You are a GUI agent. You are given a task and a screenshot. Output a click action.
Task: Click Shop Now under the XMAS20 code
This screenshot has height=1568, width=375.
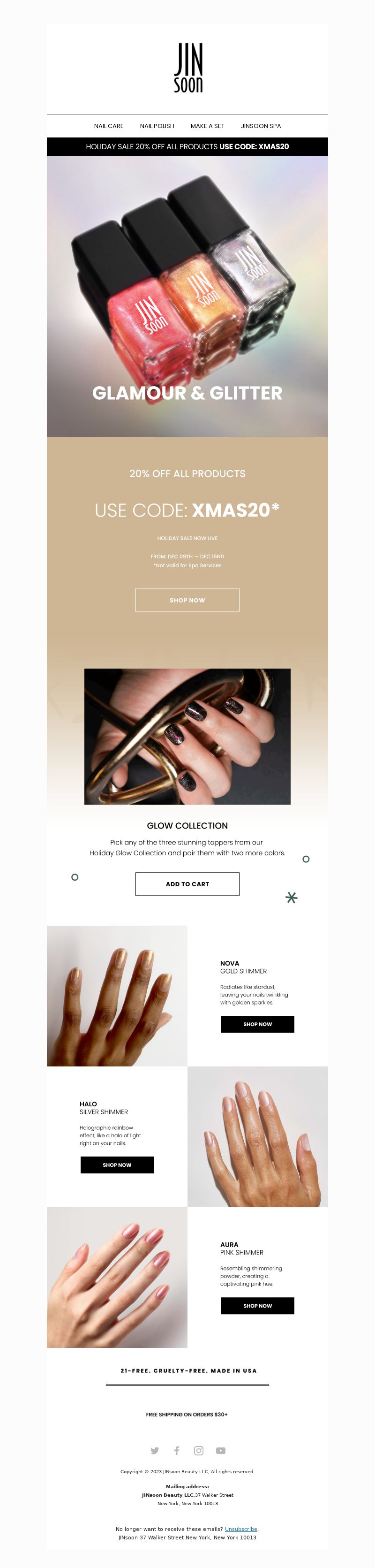(x=187, y=600)
